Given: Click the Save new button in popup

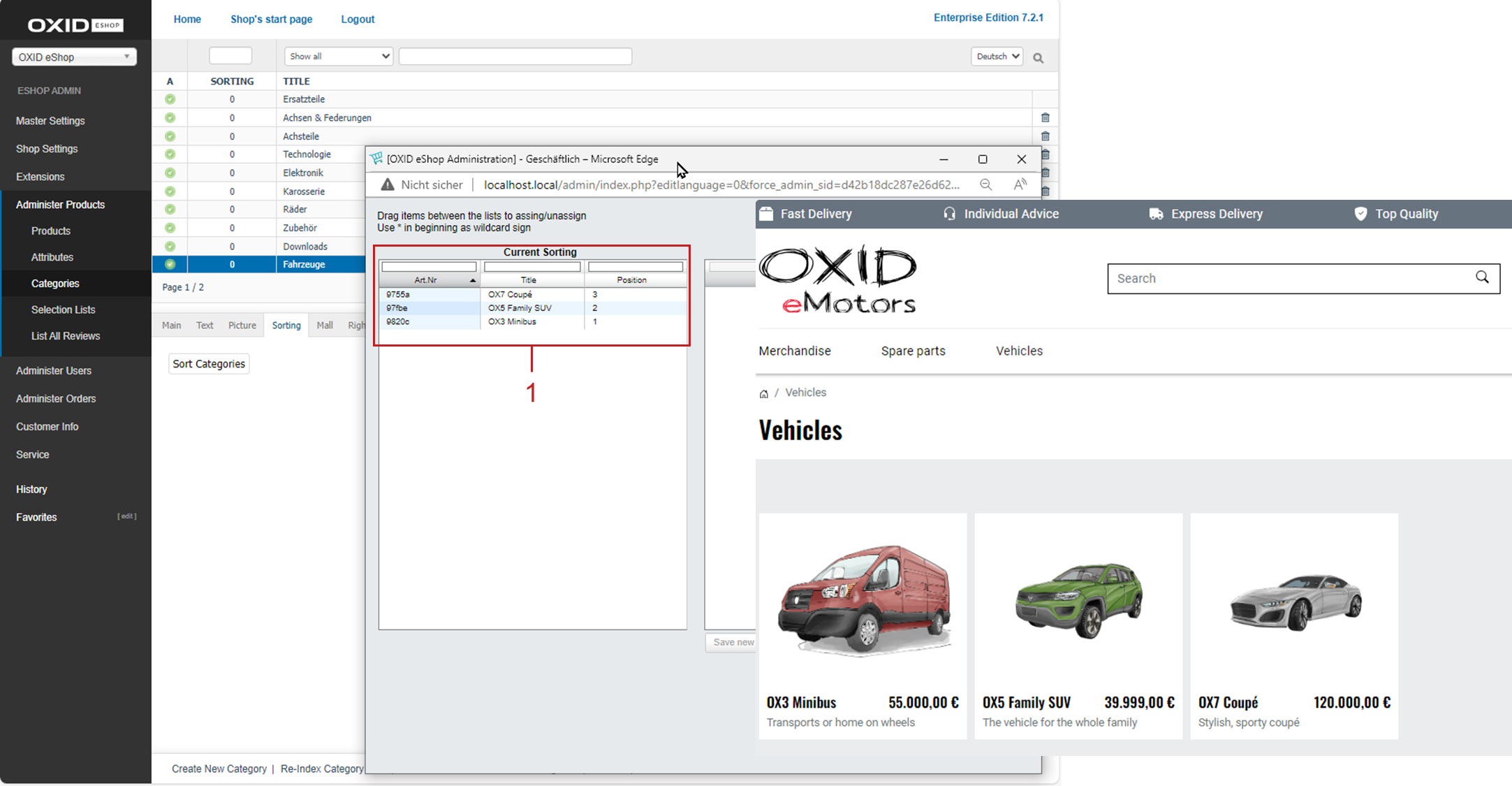Looking at the screenshot, I should point(731,642).
